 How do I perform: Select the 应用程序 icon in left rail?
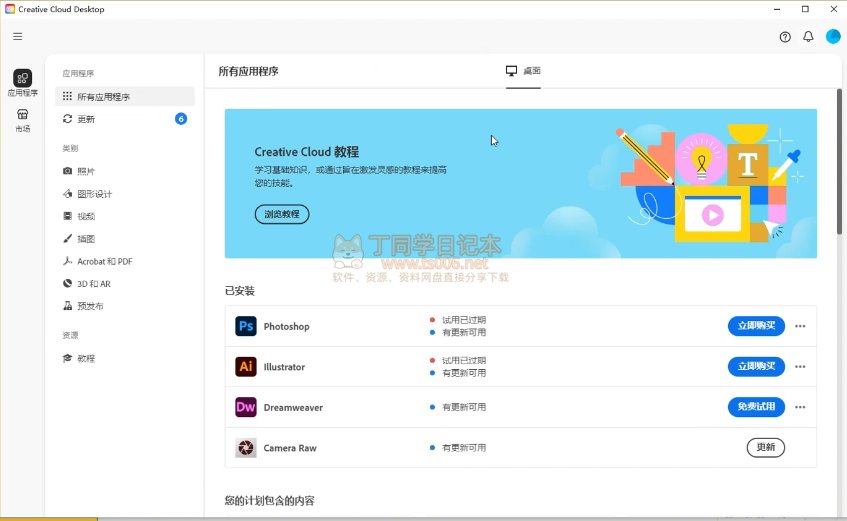click(x=22, y=82)
